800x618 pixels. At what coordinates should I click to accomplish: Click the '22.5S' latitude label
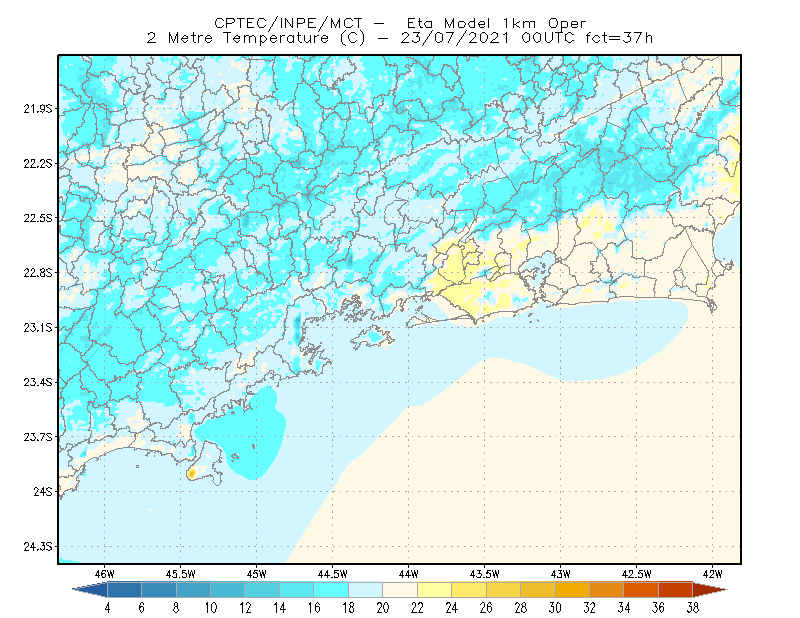pos(37,218)
